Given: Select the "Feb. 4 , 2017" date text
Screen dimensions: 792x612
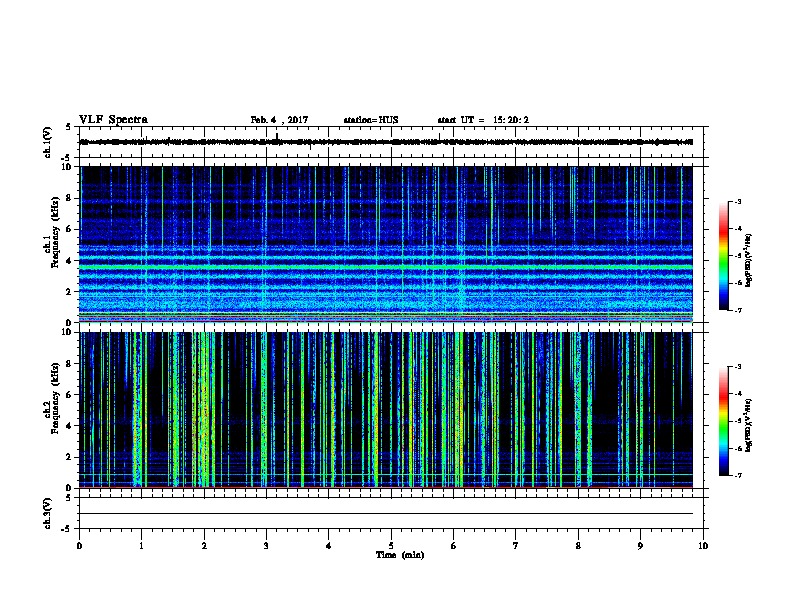Looking at the screenshot, I should click(x=279, y=120).
